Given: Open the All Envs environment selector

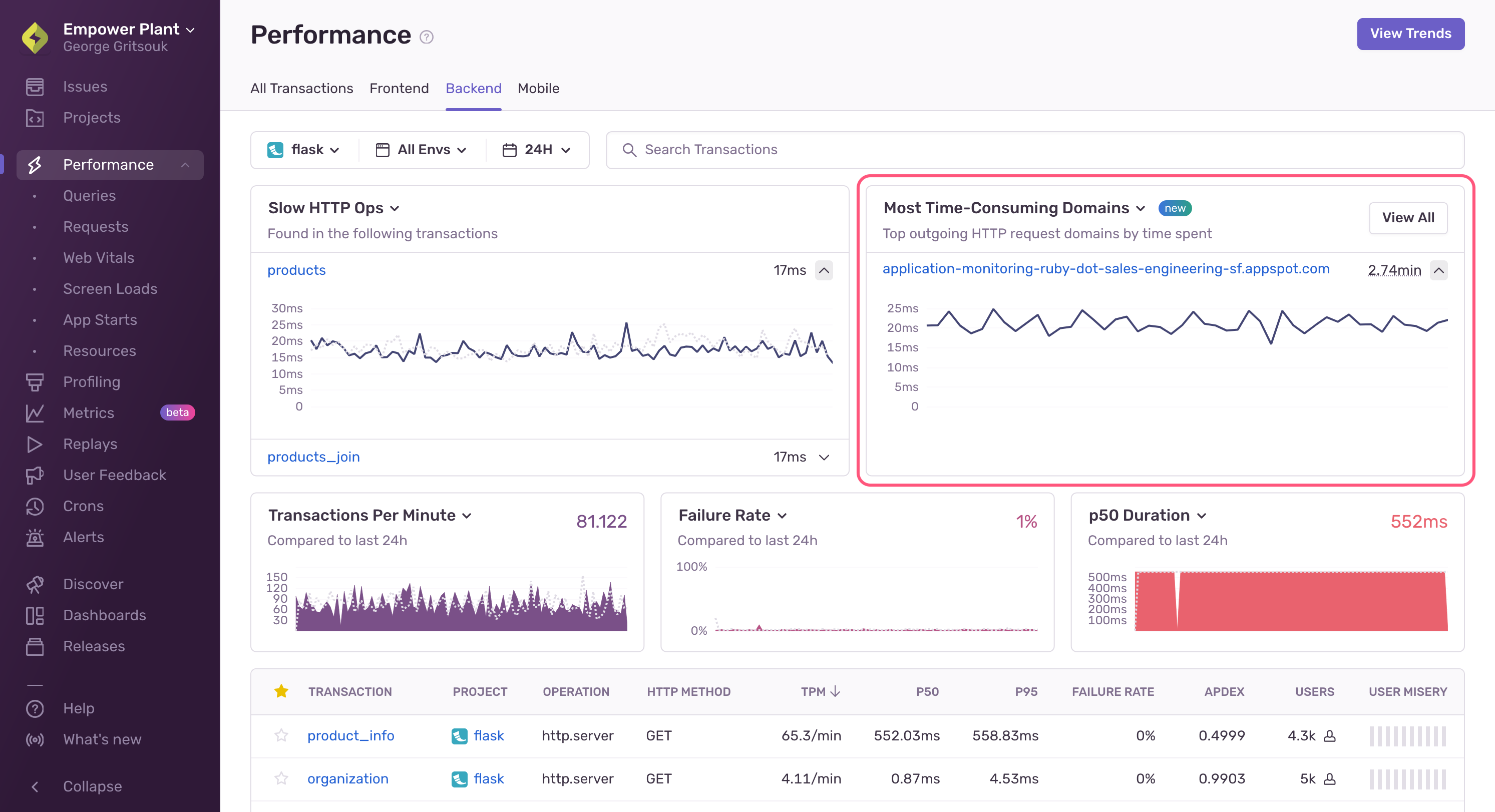Looking at the screenshot, I should (422, 149).
